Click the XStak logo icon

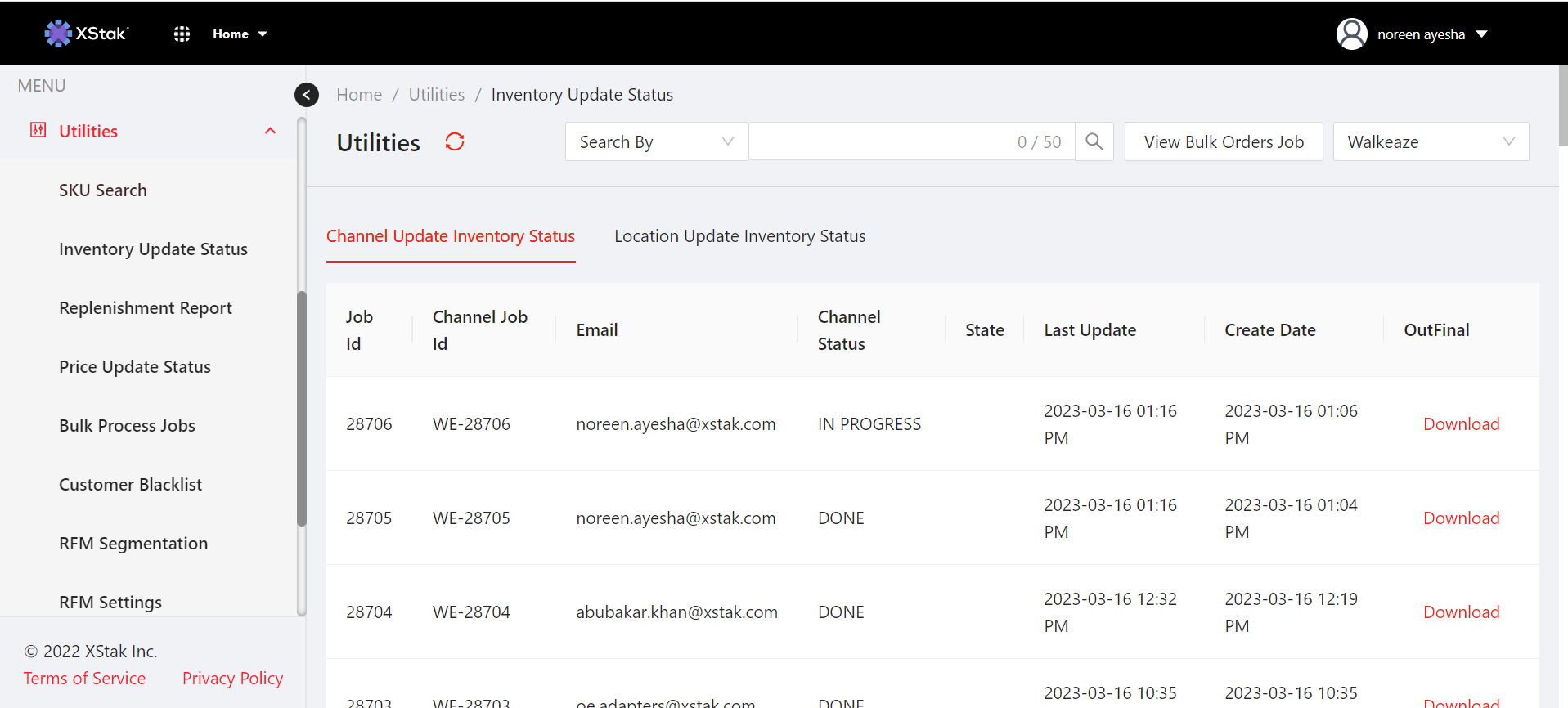(x=58, y=34)
